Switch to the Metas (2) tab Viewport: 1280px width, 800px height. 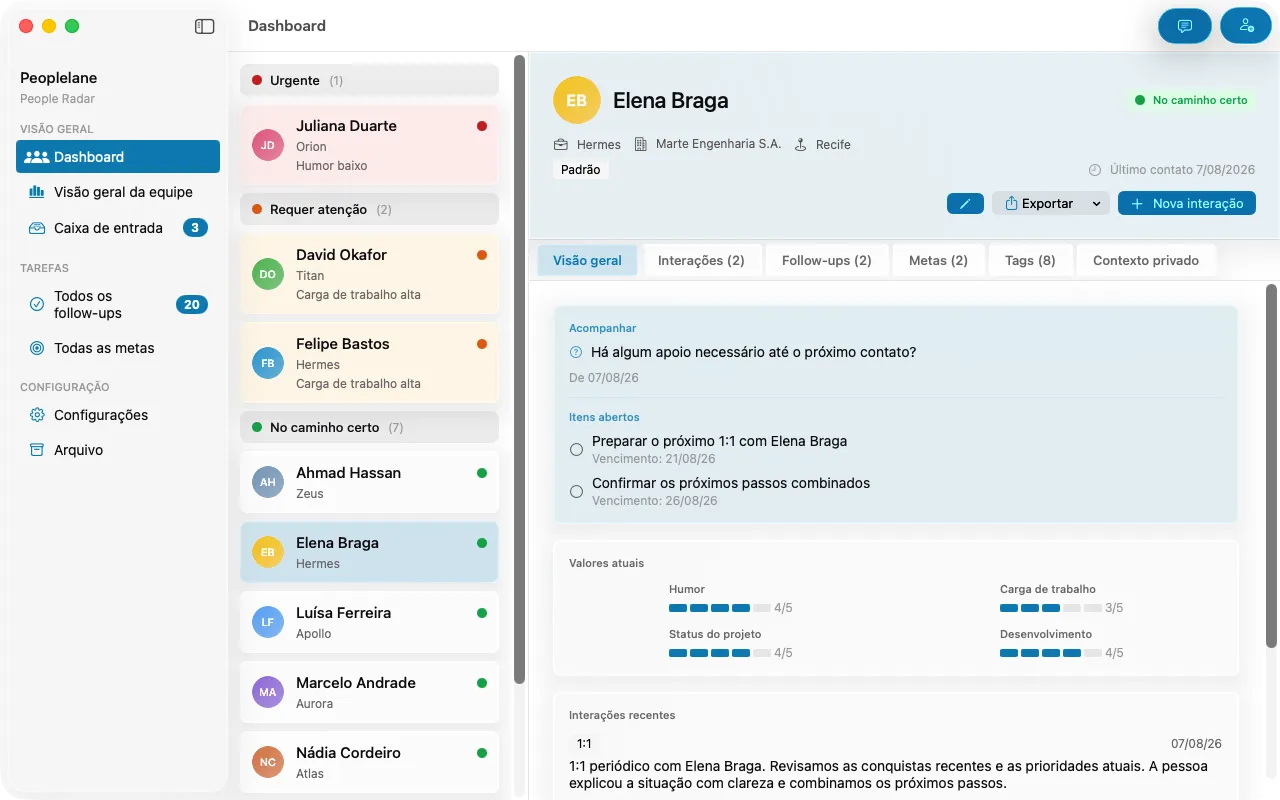(x=938, y=260)
